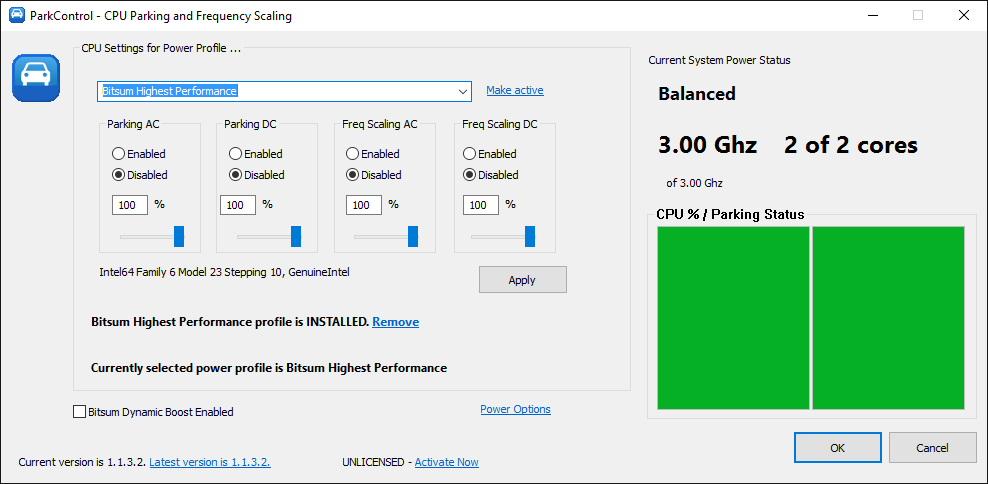Click the Freq Scaling DC percent field
The image size is (988, 484).
click(481, 205)
